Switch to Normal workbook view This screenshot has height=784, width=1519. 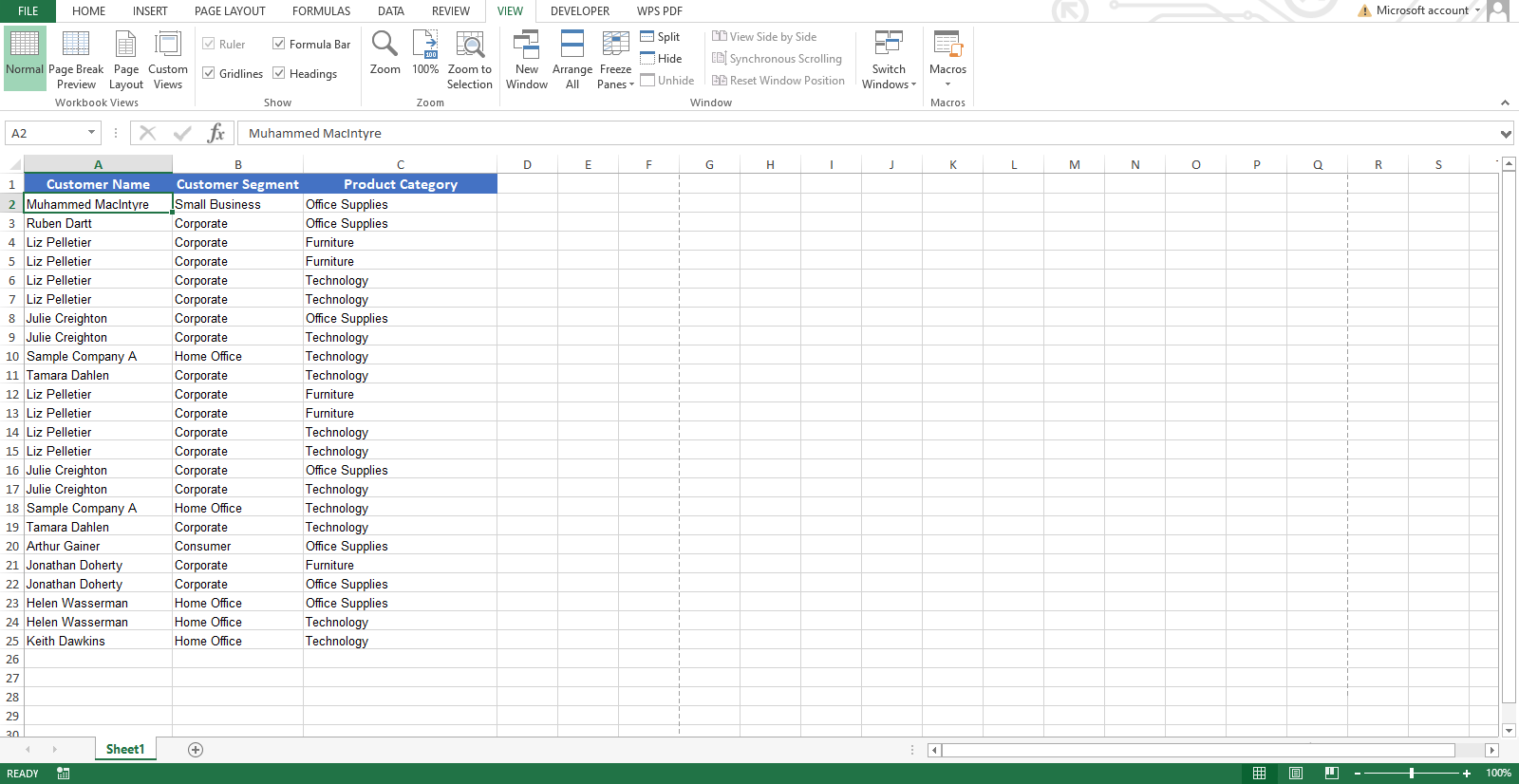pos(25,59)
